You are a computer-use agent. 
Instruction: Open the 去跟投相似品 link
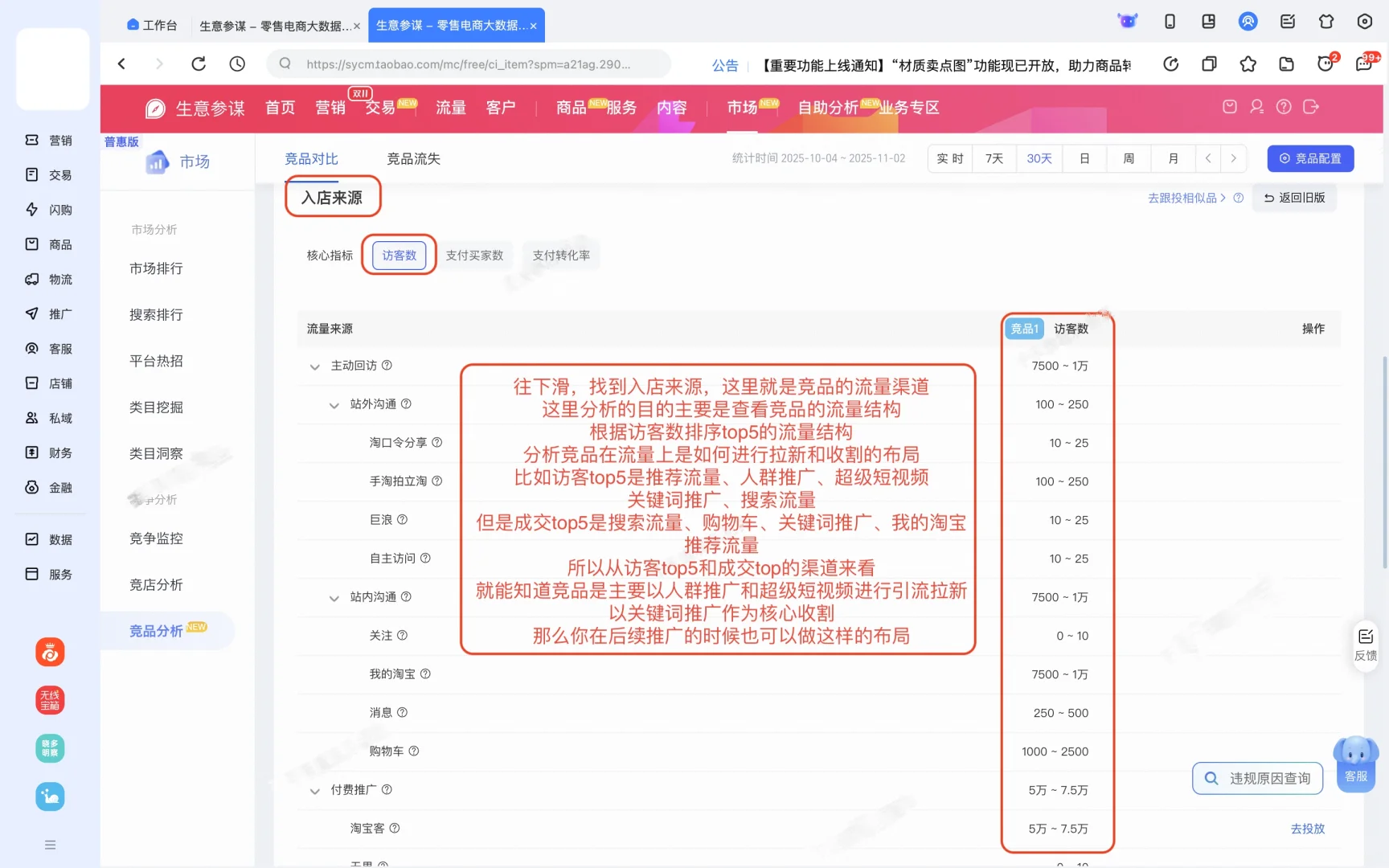pyautogui.click(x=1187, y=198)
